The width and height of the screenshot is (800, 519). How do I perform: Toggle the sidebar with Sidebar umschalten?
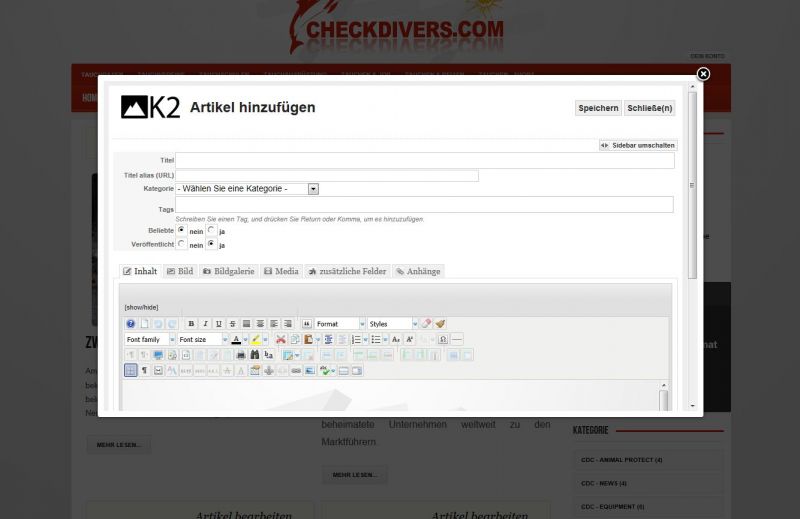638,145
